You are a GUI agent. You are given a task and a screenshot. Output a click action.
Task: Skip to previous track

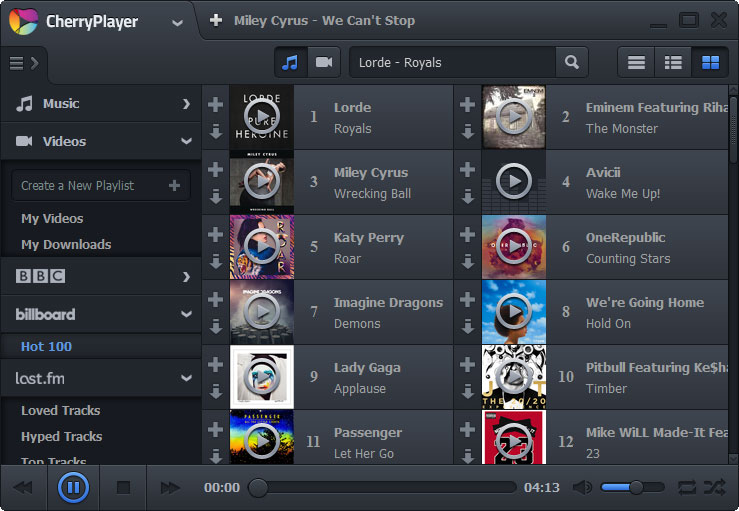(x=23, y=487)
